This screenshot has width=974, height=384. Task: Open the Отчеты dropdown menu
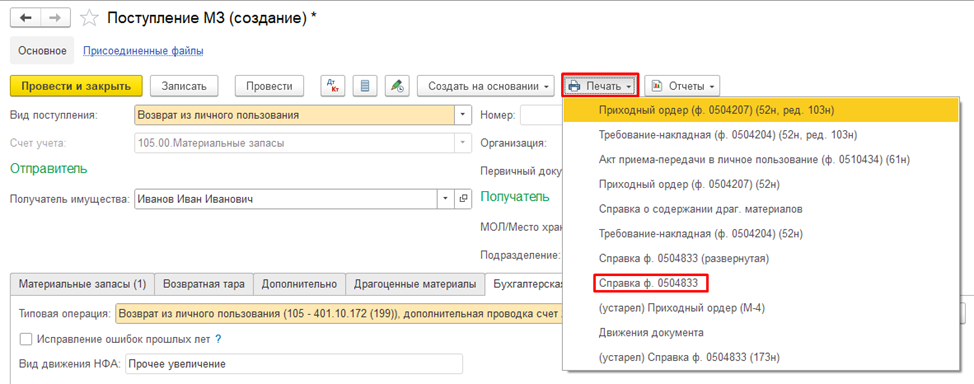point(682,86)
